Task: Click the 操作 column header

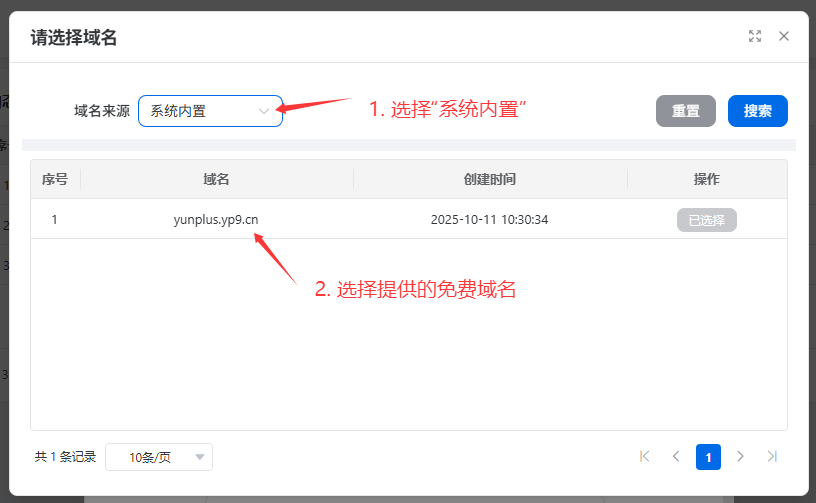Action: point(706,179)
